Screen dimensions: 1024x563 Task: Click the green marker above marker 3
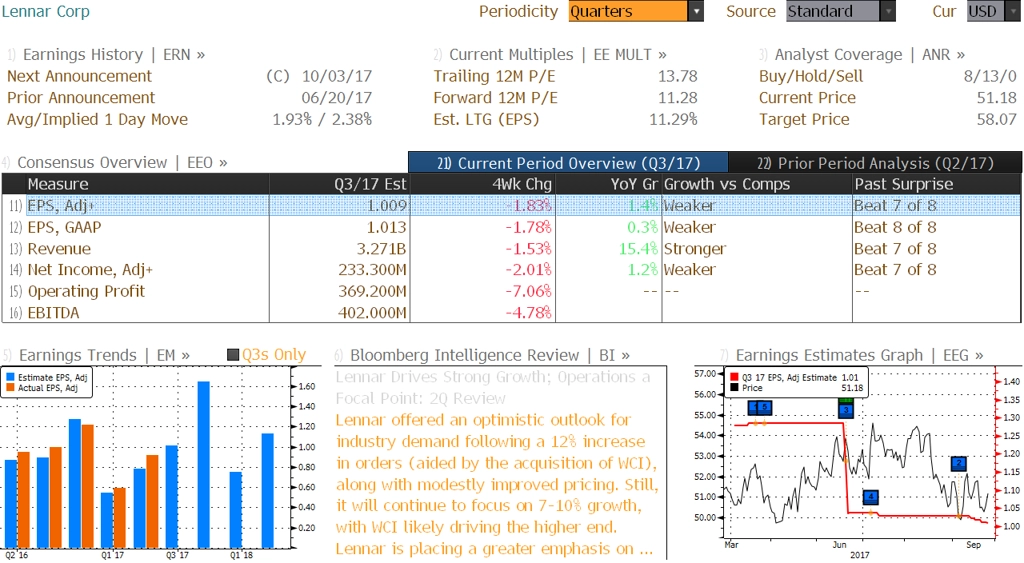click(x=846, y=400)
